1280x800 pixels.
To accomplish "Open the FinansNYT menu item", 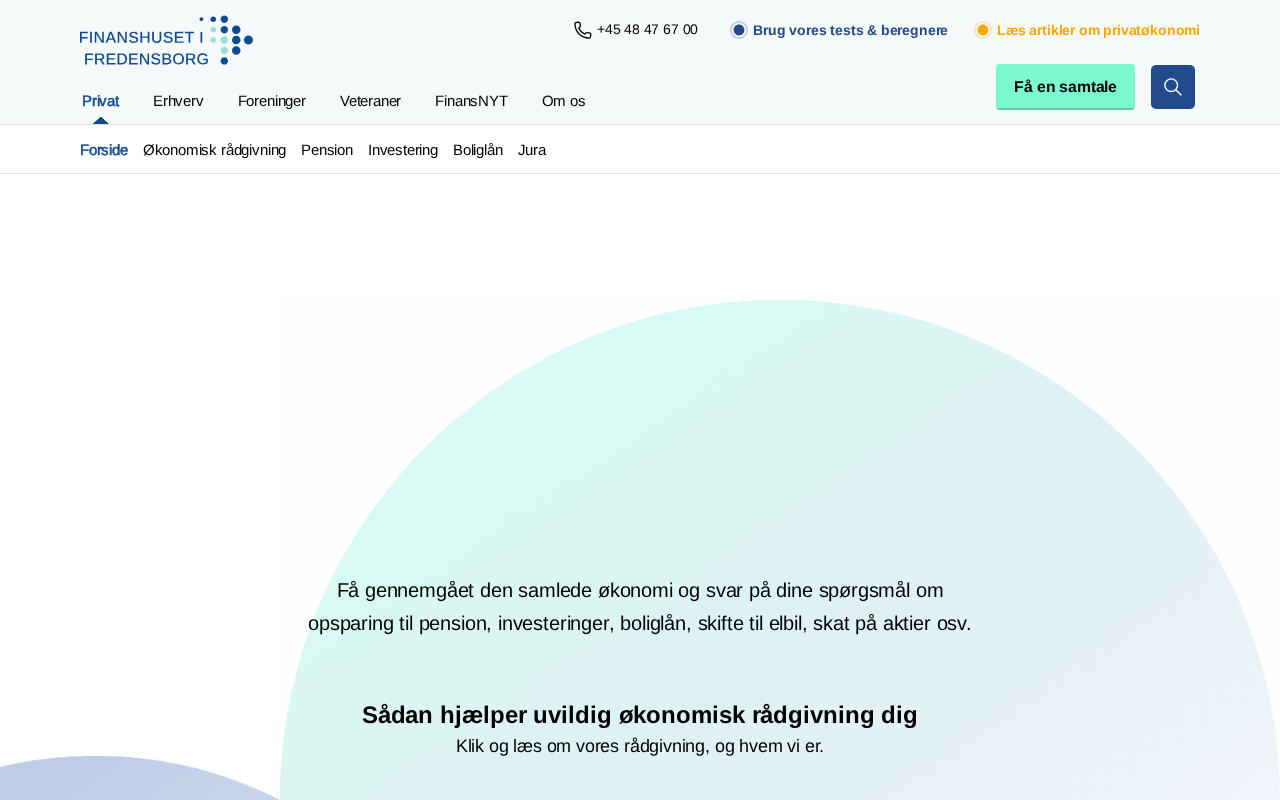I will 471,101.
